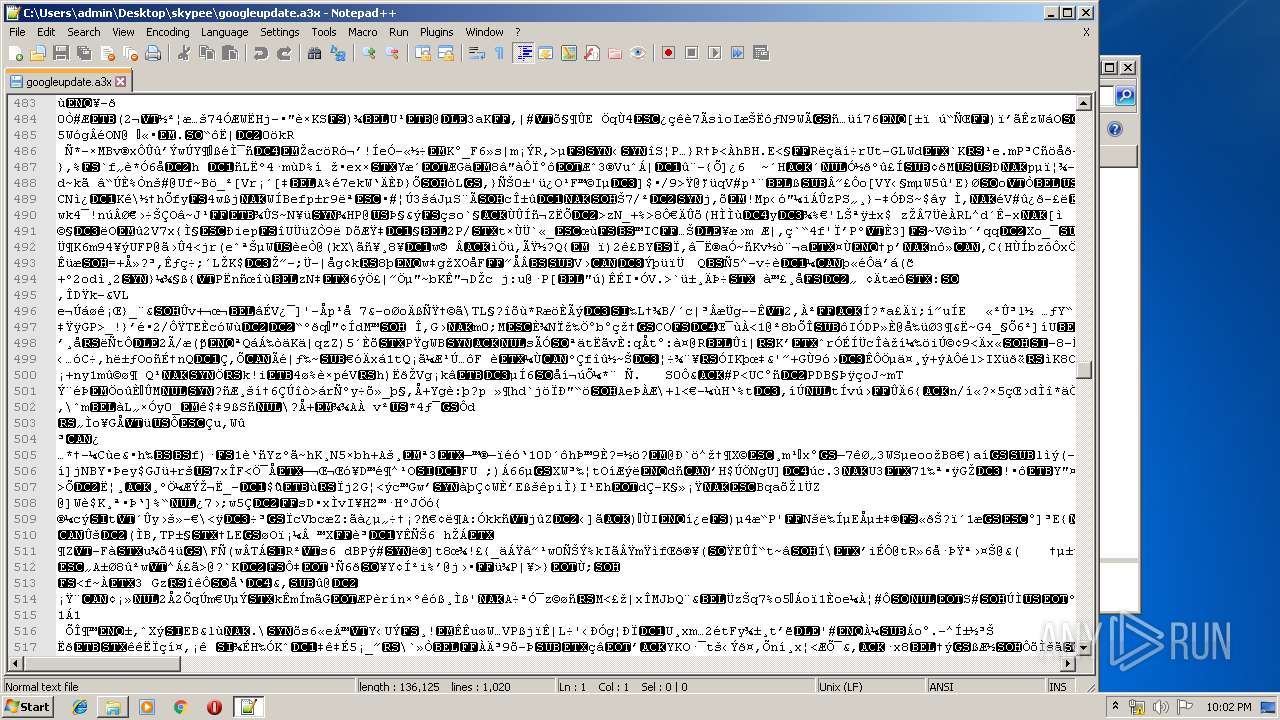Close the googleupdate.a3x tab with its red X
This screenshot has height=720, width=1280.
pyautogui.click(x=120, y=82)
